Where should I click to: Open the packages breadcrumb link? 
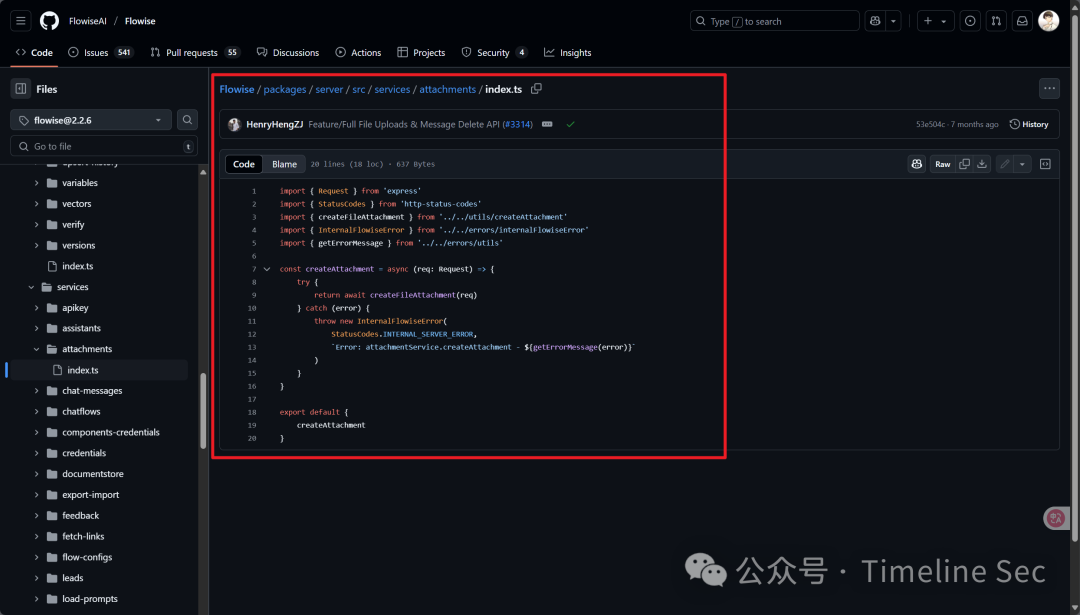coord(284,90)
